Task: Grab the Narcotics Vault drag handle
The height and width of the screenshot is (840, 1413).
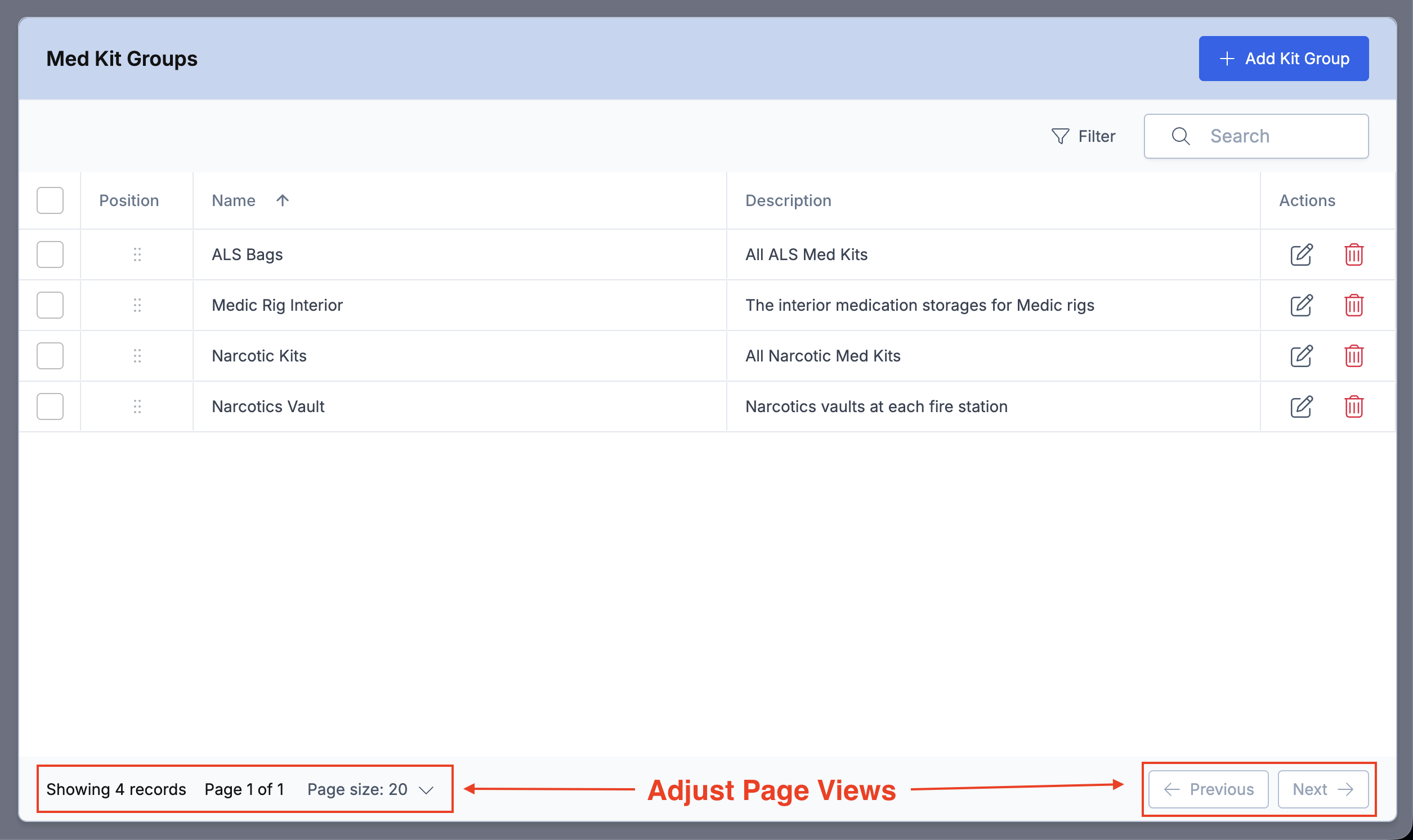Action: coord(137,406)
